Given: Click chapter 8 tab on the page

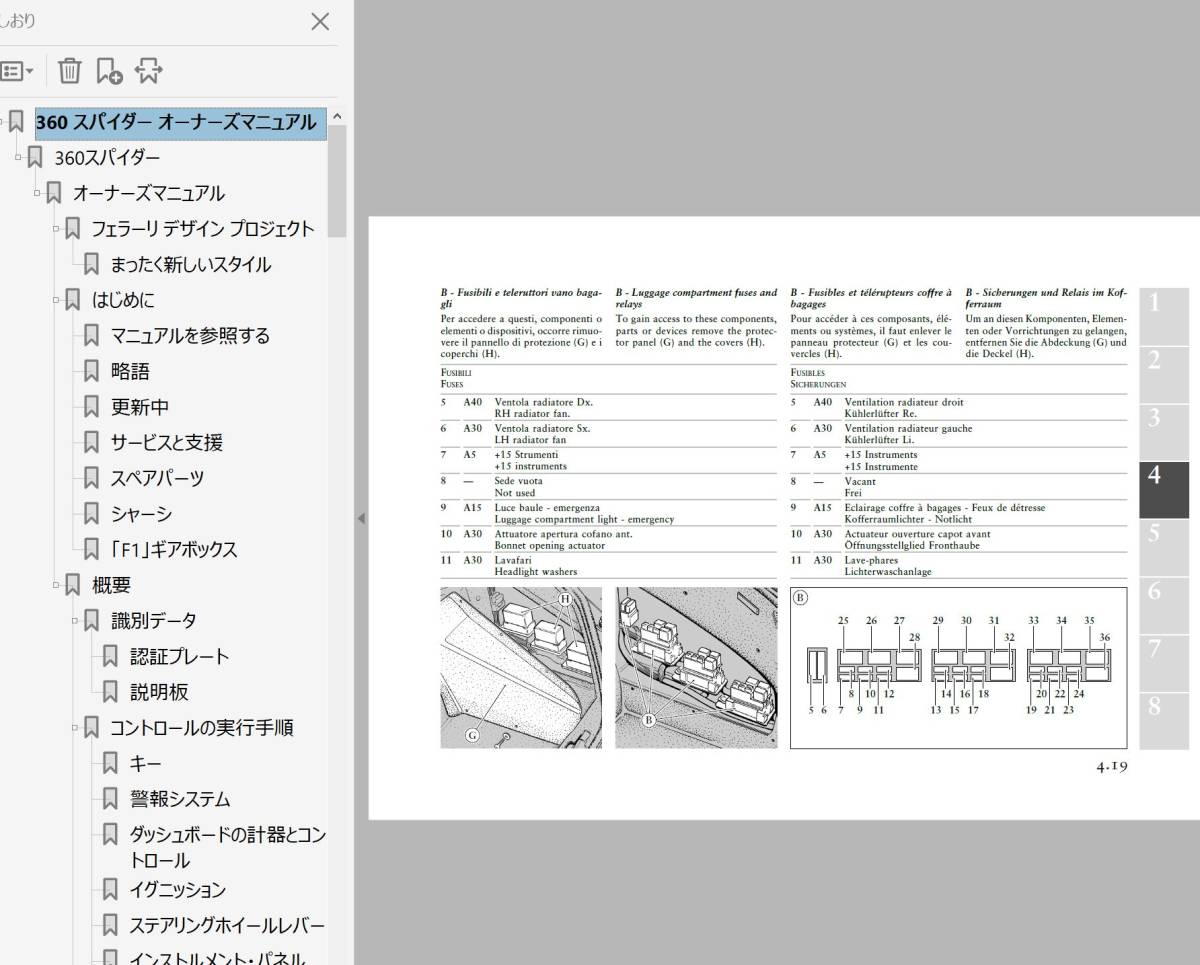Looking at the screenshot, I should coord(1164,720).
